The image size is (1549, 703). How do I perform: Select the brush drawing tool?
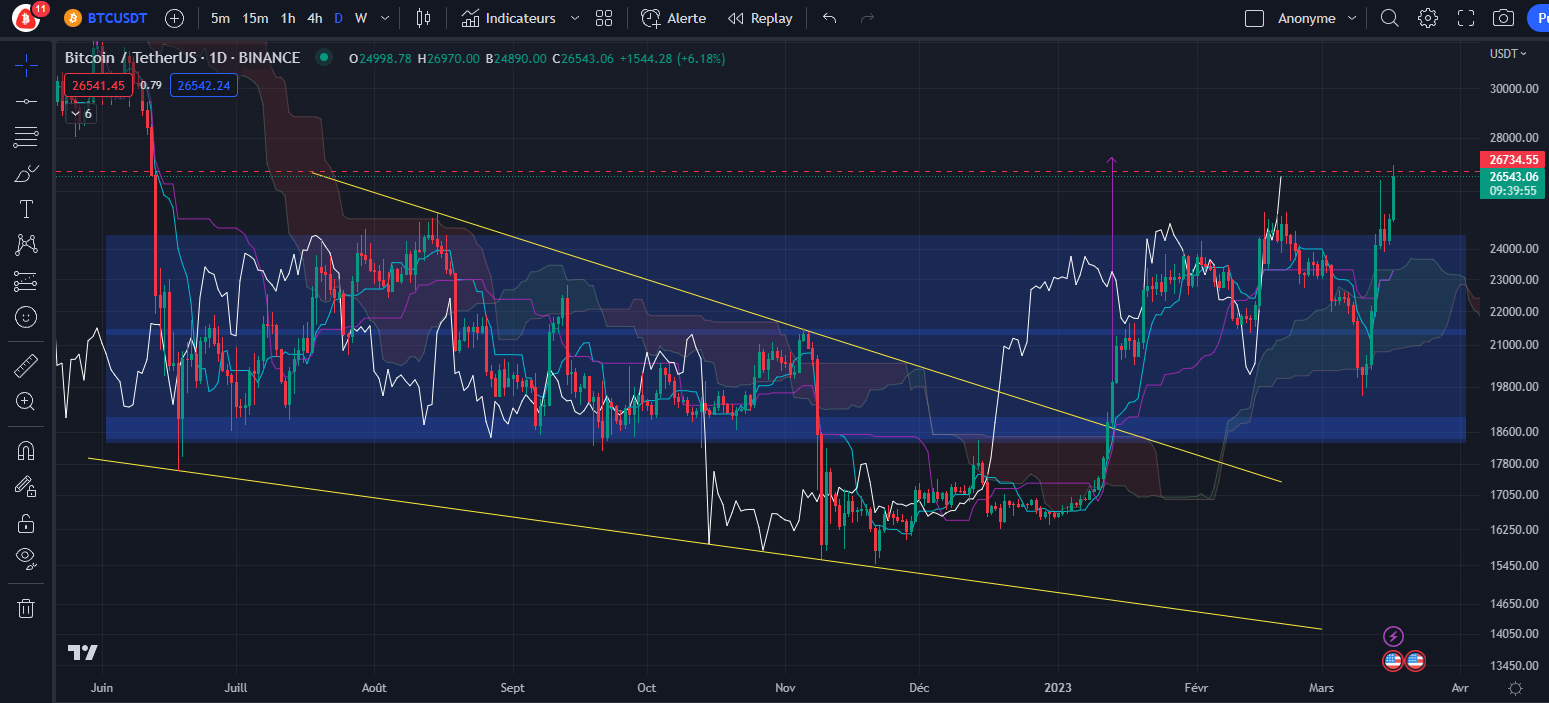tap(26, 172)
